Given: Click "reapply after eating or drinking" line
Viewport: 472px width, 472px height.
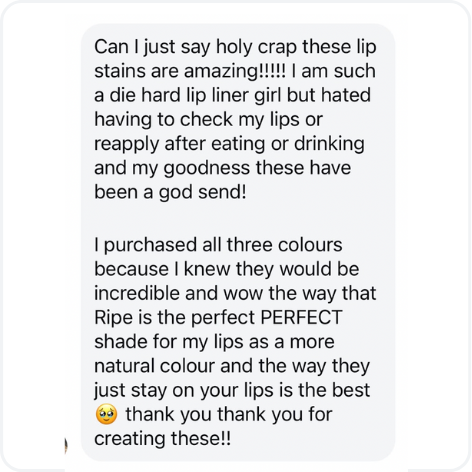Looking at the screenshot, I should pos(229,145).
